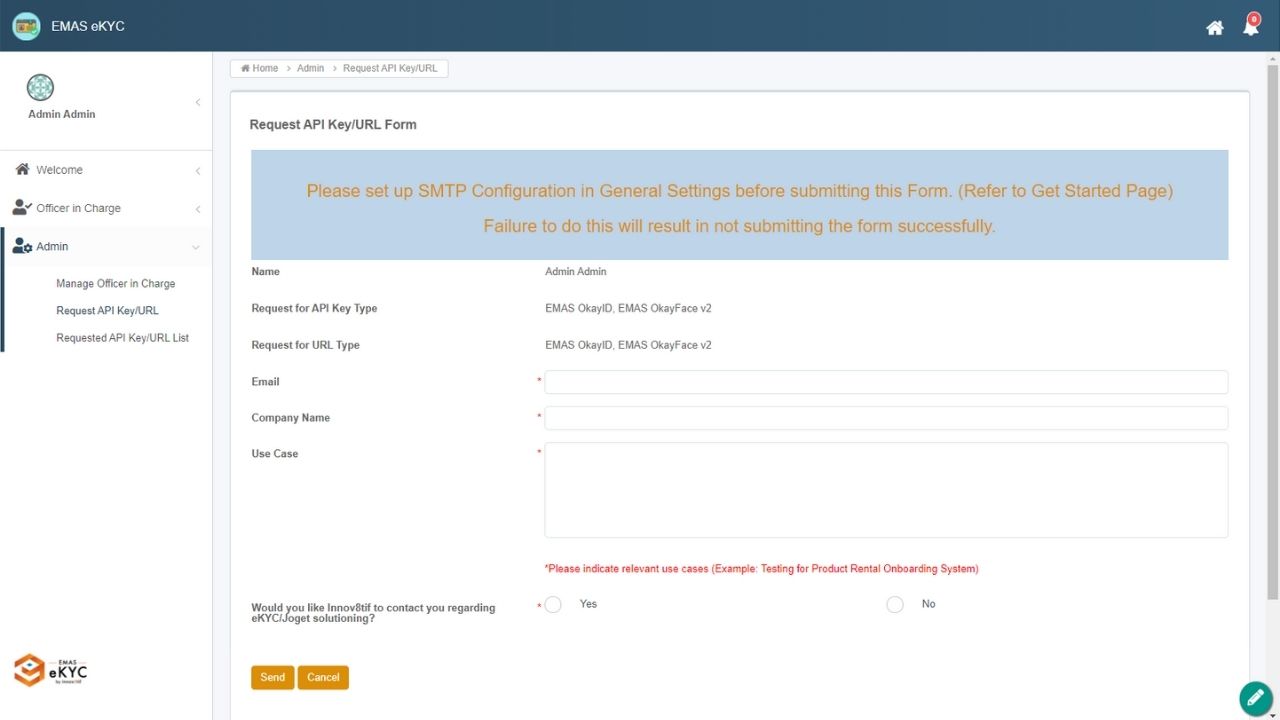Click the Name value Admin Admin
The height and width of the screenshot is (720, 1280).
[x=576, y=272]
